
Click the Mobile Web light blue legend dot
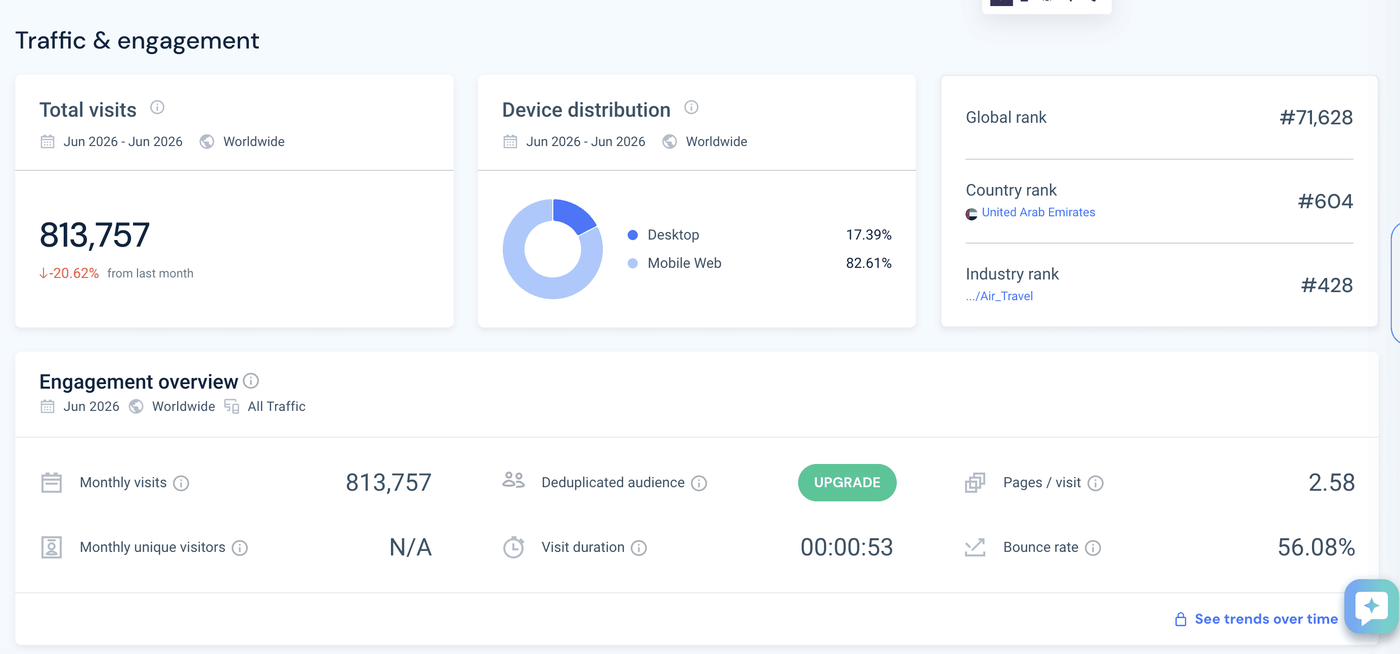632,263
